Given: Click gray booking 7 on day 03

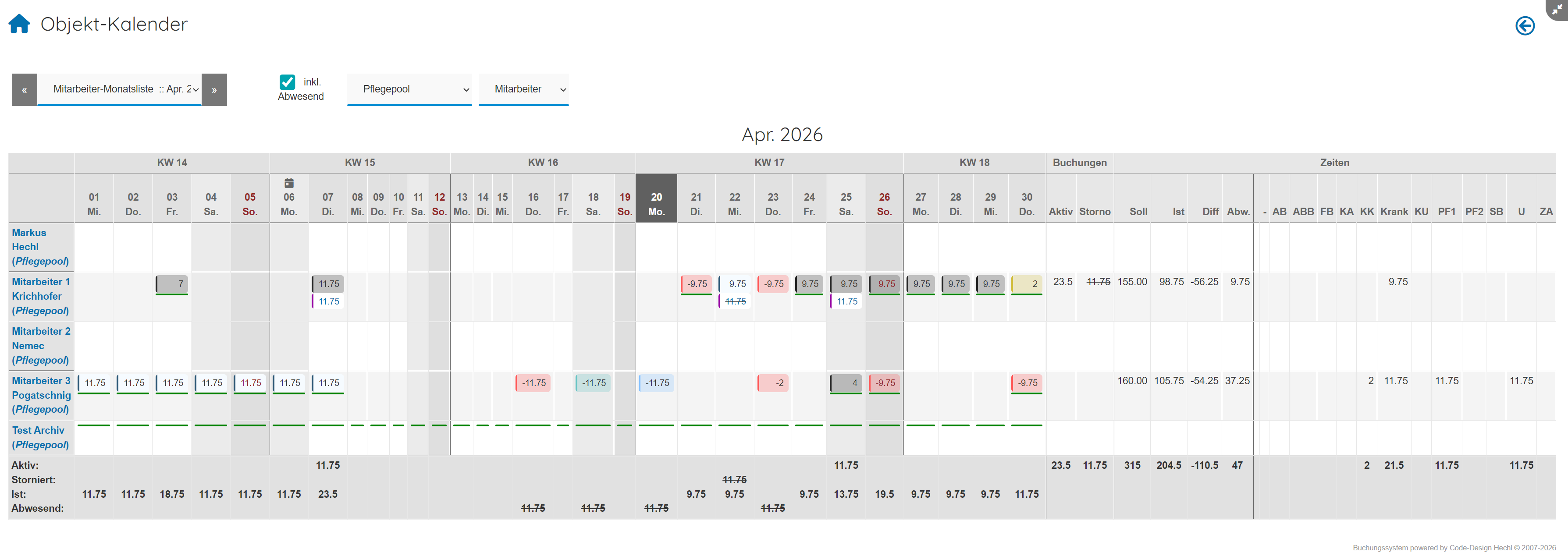Looking at the screenshot, I should [x=172, y=283].
